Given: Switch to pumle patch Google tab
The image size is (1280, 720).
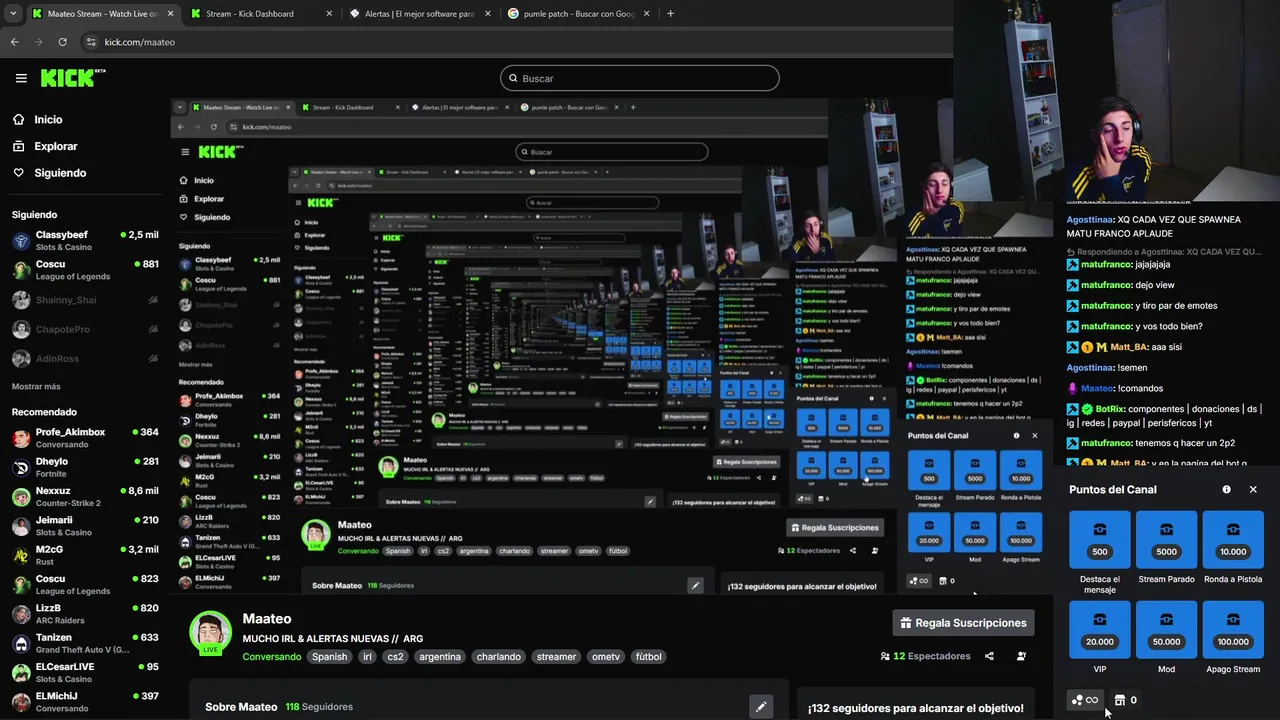Looking at the screenshot, I should (x=577, y=14).
